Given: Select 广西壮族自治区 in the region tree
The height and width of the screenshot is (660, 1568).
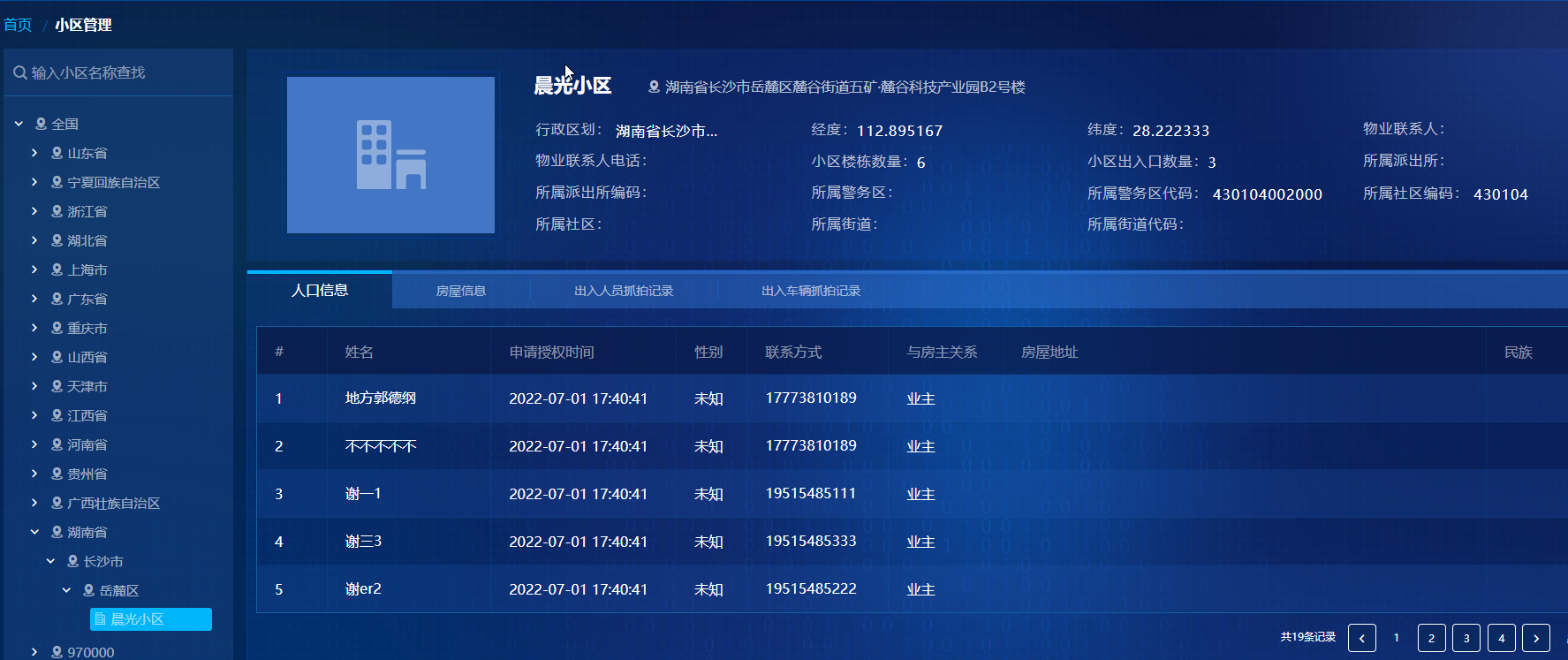Looking at the screenshot, I should click(114, 504).
